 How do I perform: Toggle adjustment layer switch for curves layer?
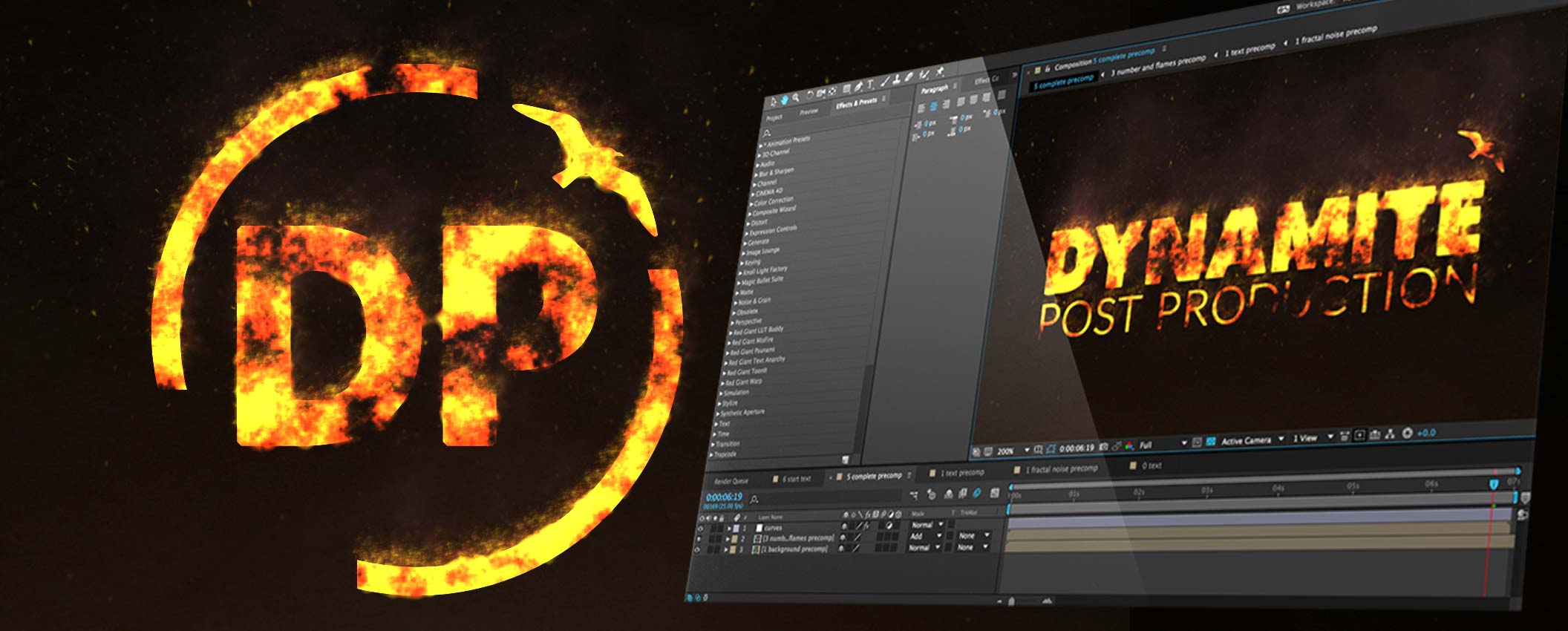(889, 525)
